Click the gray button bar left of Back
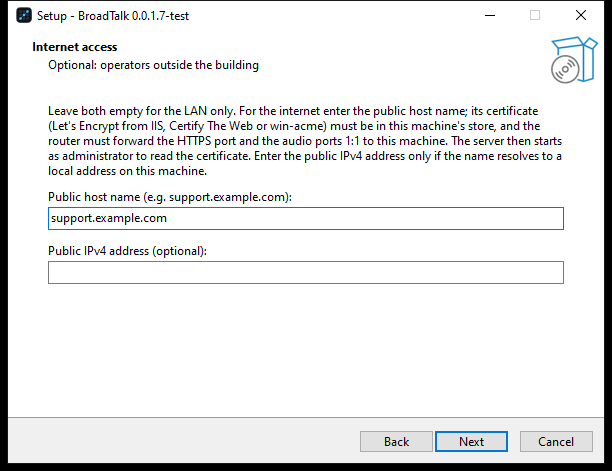This screenshot has width=612, height=471. click(x=183, y=441)
